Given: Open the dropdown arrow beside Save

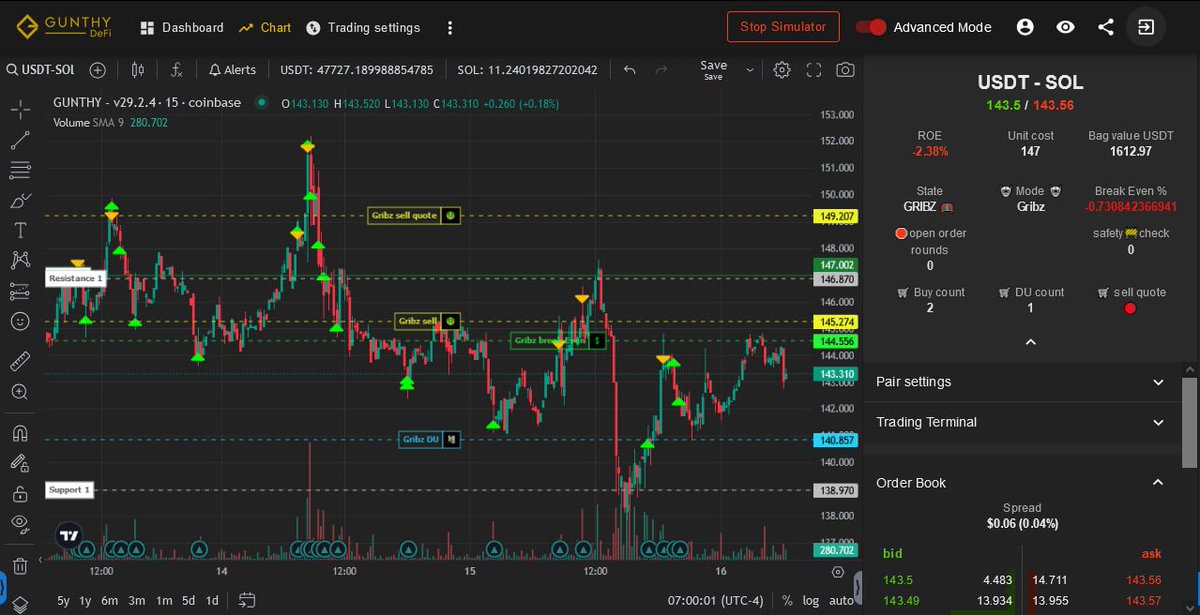Looking at the screenshot, I should point(750,70).
